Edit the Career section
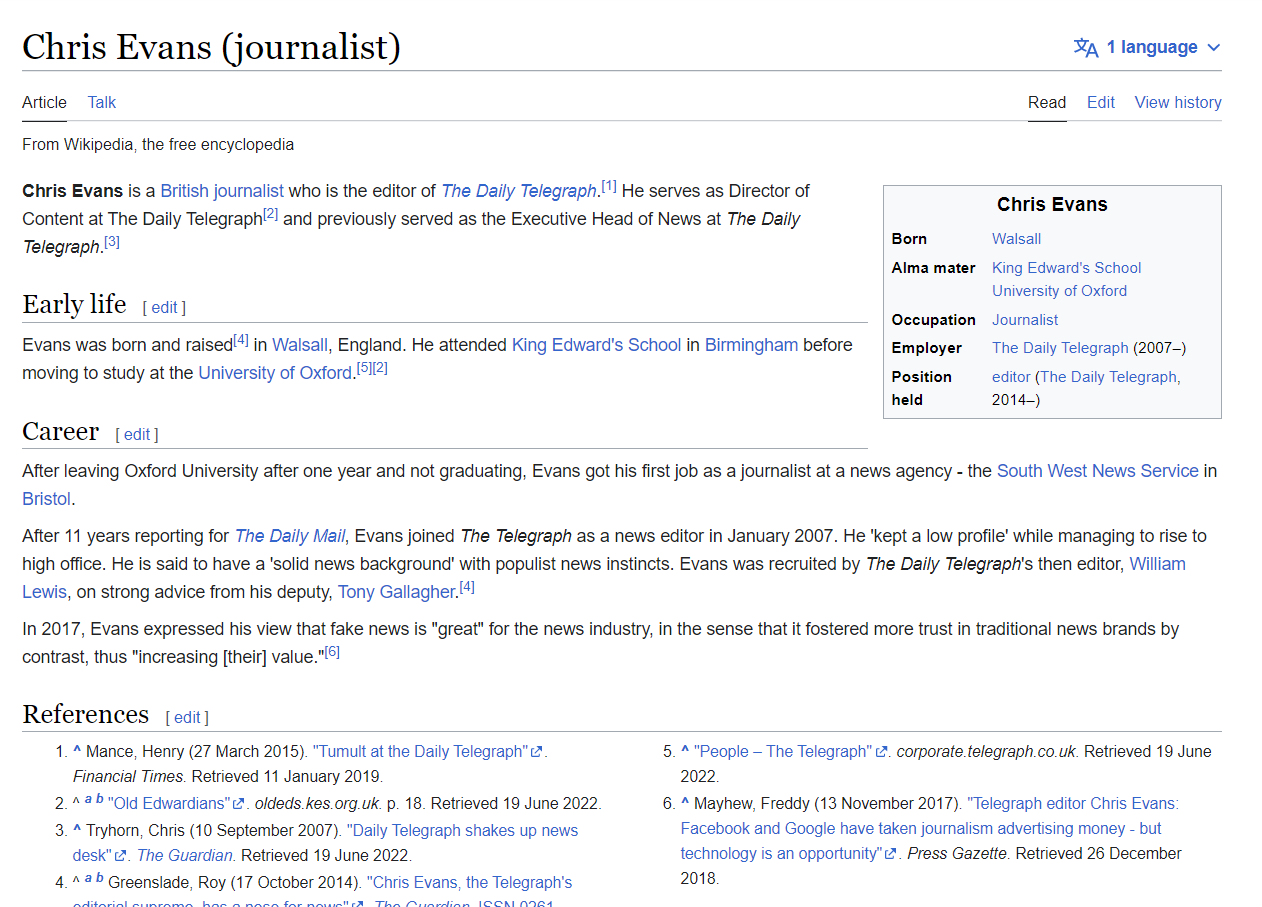Screen dimensions: 1262x907 pyautogui.click(x=137, y=435)
